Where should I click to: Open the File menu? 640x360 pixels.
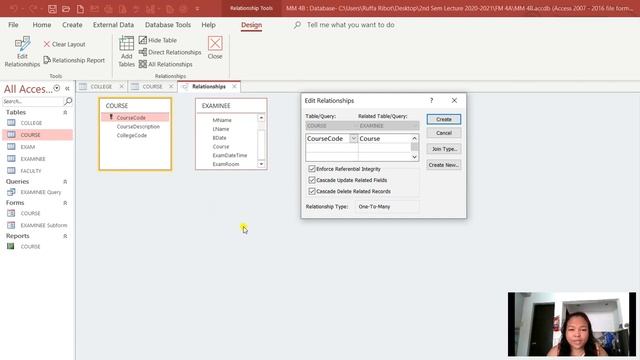[x=13, y=25]
